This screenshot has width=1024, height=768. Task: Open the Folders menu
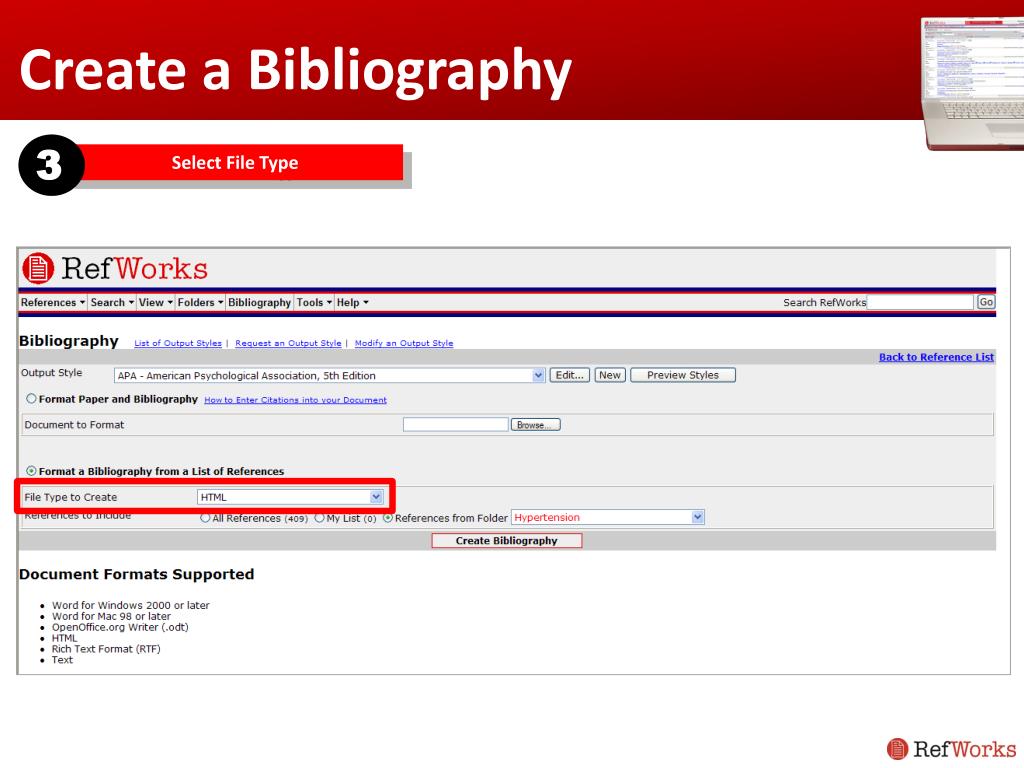[x=200, y=302]
